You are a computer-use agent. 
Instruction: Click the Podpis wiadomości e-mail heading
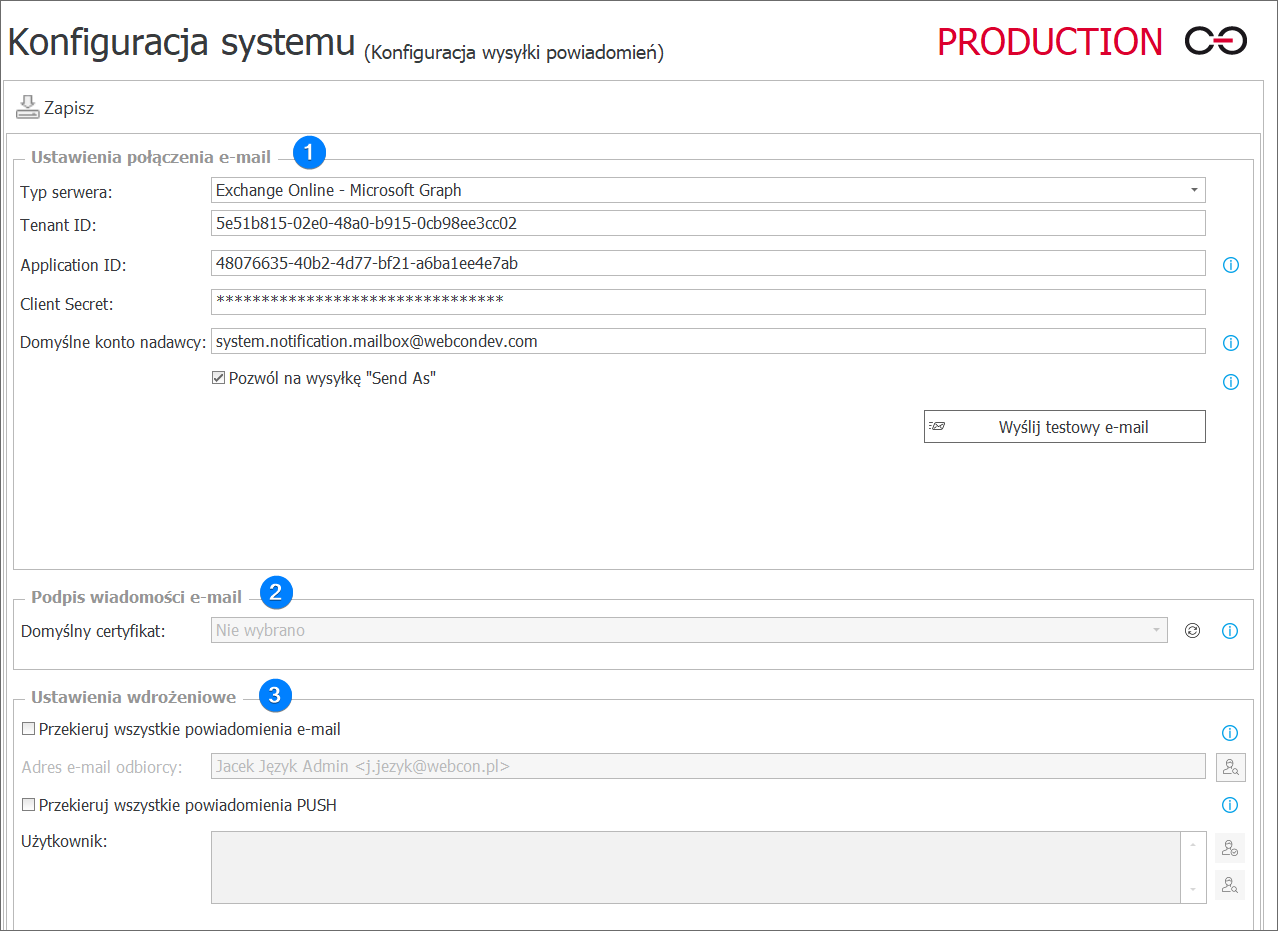136,597
